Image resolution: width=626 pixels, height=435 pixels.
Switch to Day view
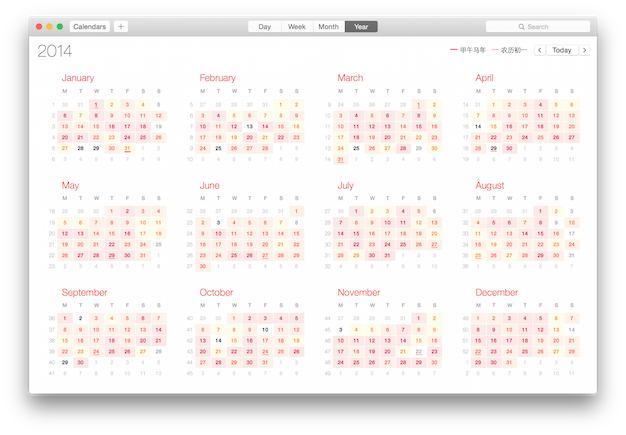264,27
